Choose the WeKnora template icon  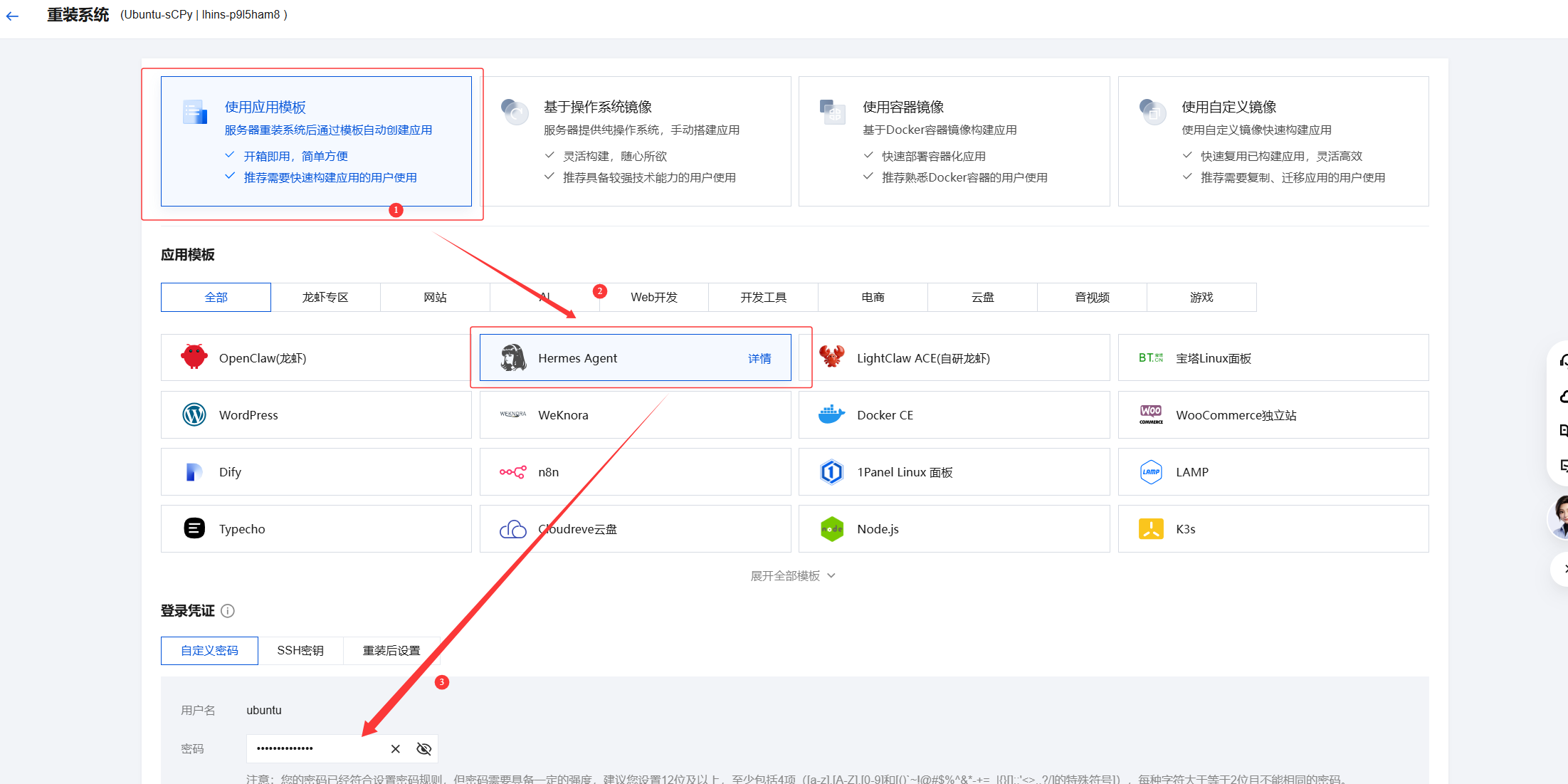coord(512,414)
